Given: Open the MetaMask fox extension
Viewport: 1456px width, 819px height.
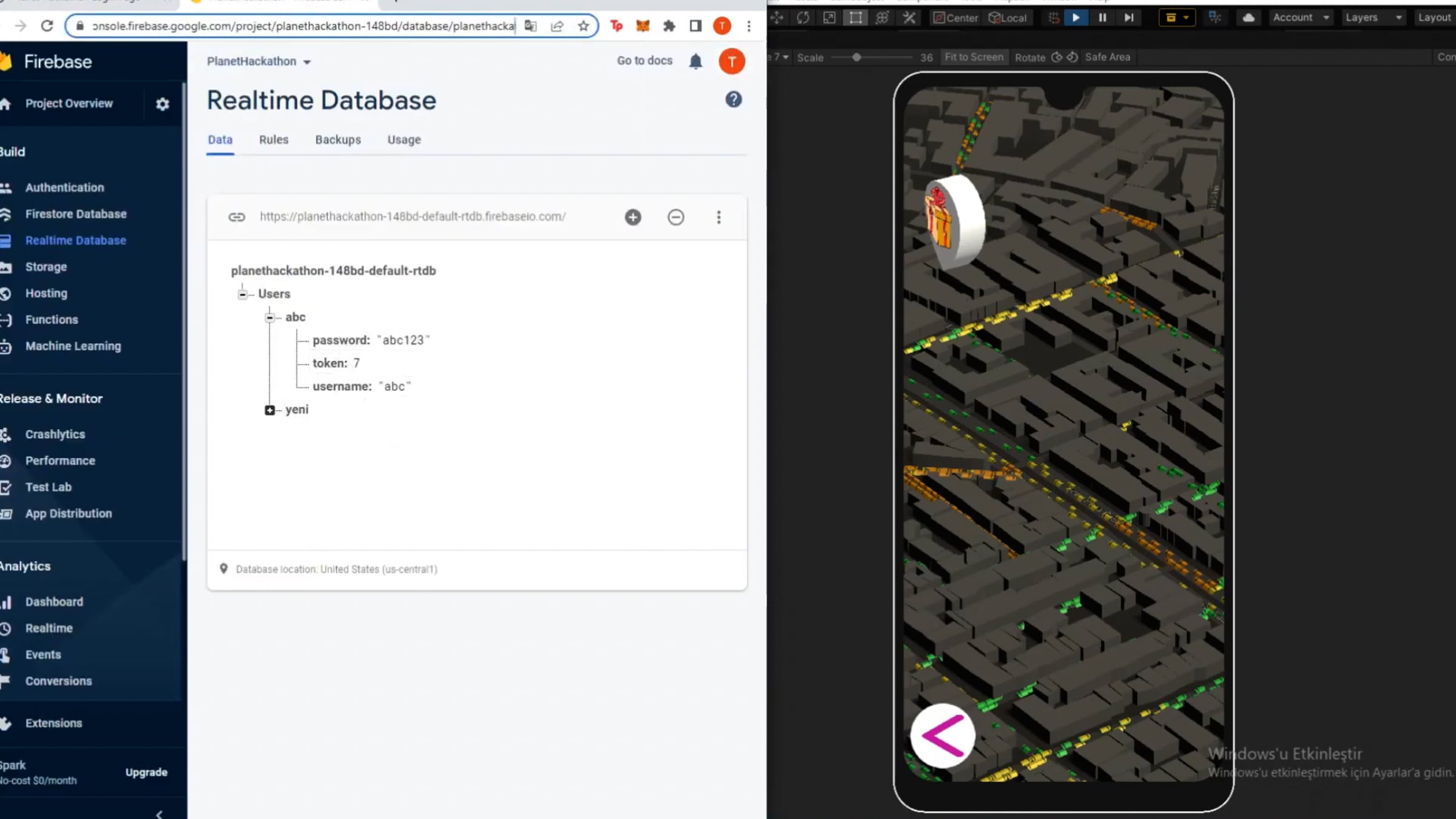Looking at the screenshot, I should coord(642,26).
